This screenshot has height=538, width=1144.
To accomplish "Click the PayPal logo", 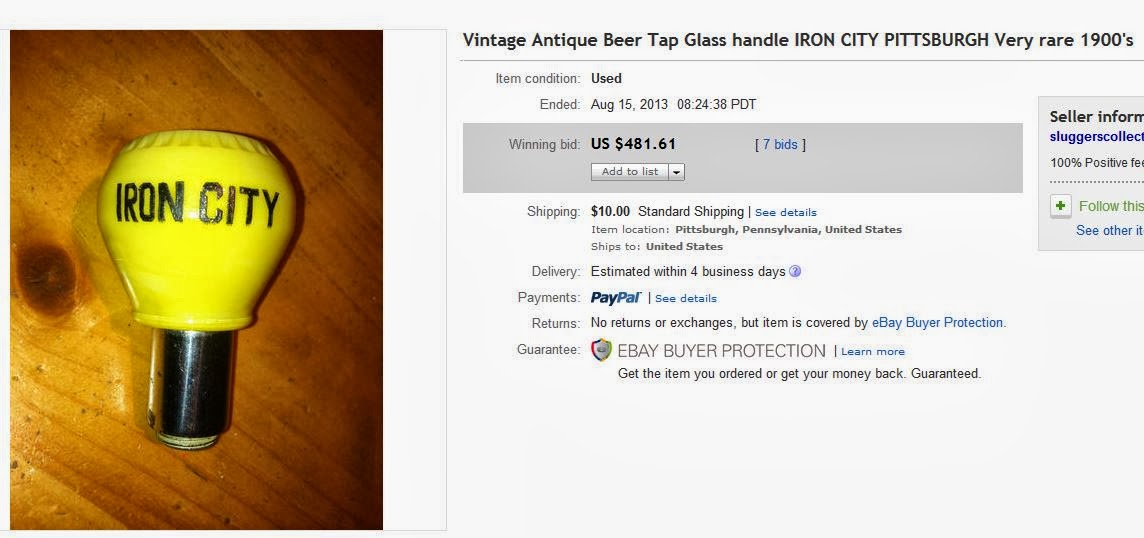I will point(615,298).
